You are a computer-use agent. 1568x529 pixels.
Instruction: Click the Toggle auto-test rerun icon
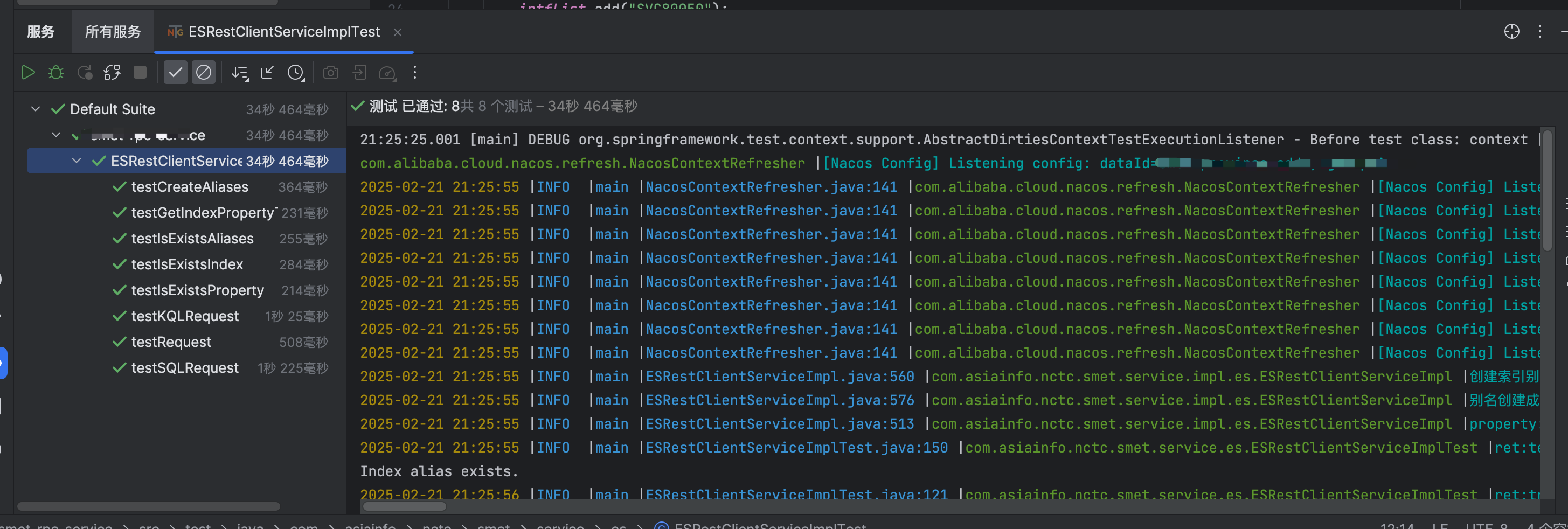pyautogui.click(x=112, y=72)
